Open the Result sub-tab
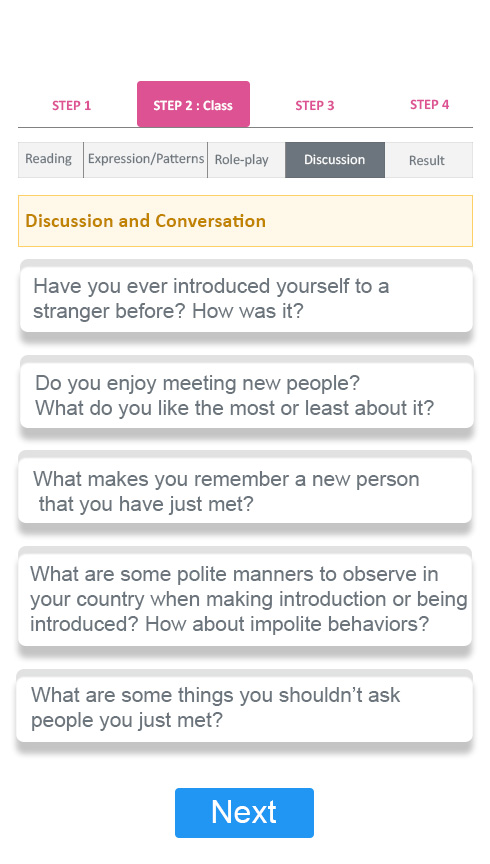This screenshot has width=490, height=864. [x=429, y=160]
